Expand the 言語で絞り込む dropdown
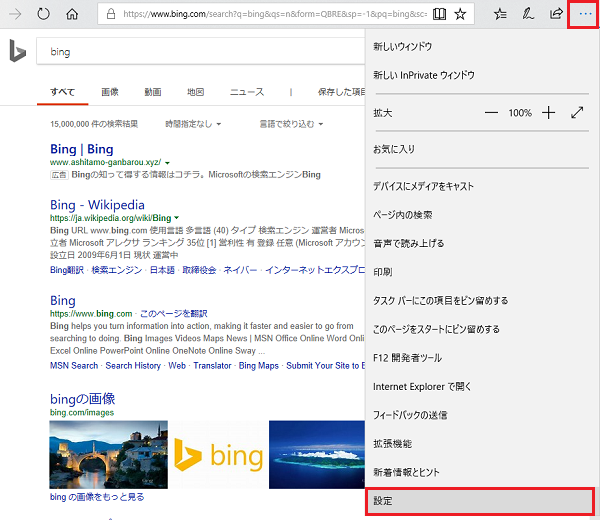Screen dimensions: 600x520 click(291, 124)
